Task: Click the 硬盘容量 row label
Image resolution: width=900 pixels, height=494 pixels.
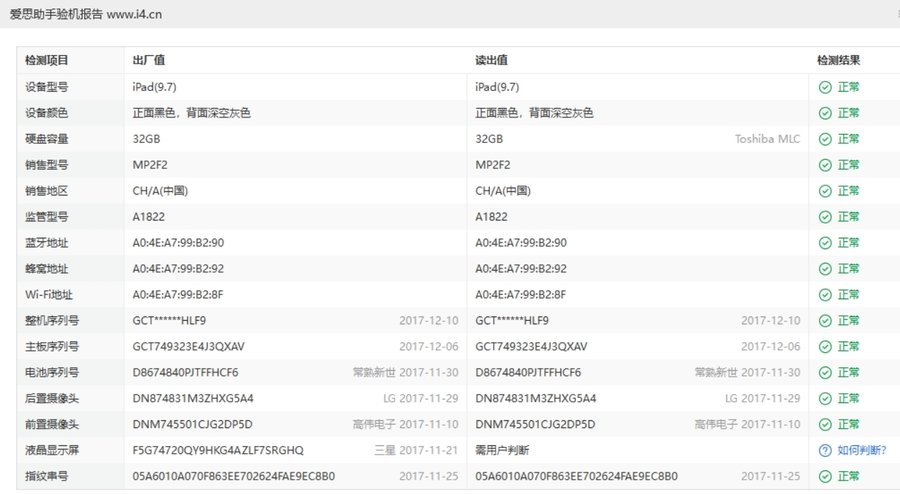Action: [x=46, y=139]
